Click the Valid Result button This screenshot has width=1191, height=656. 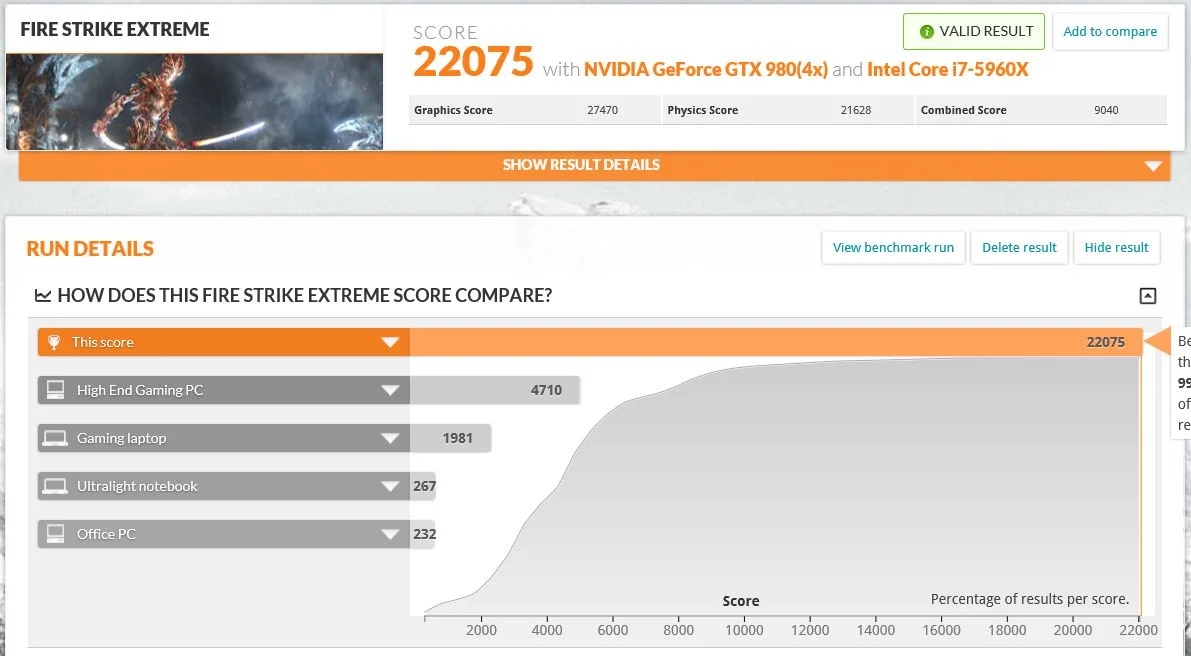coord(974,32)
